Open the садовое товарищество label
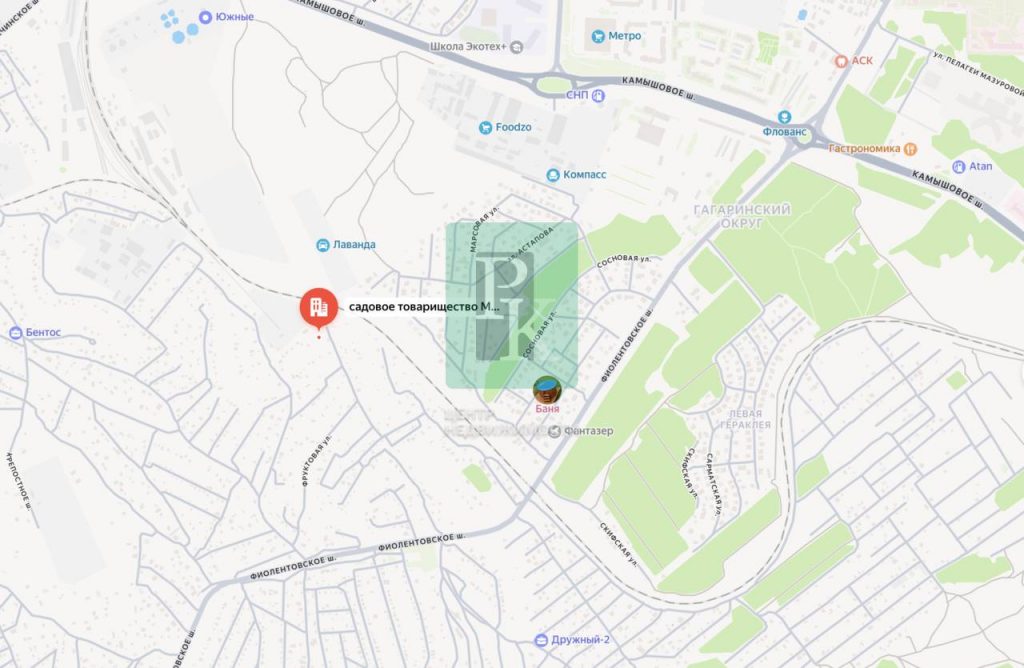The width and height of the screenshot is (1024, 668). coord(424,306)
